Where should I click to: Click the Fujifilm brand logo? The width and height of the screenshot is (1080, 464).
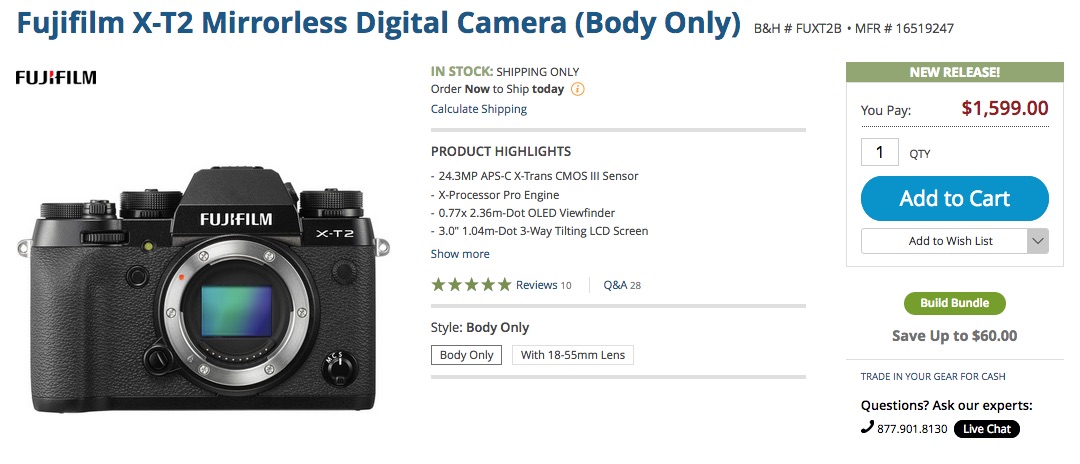click(x=56, y=78)
